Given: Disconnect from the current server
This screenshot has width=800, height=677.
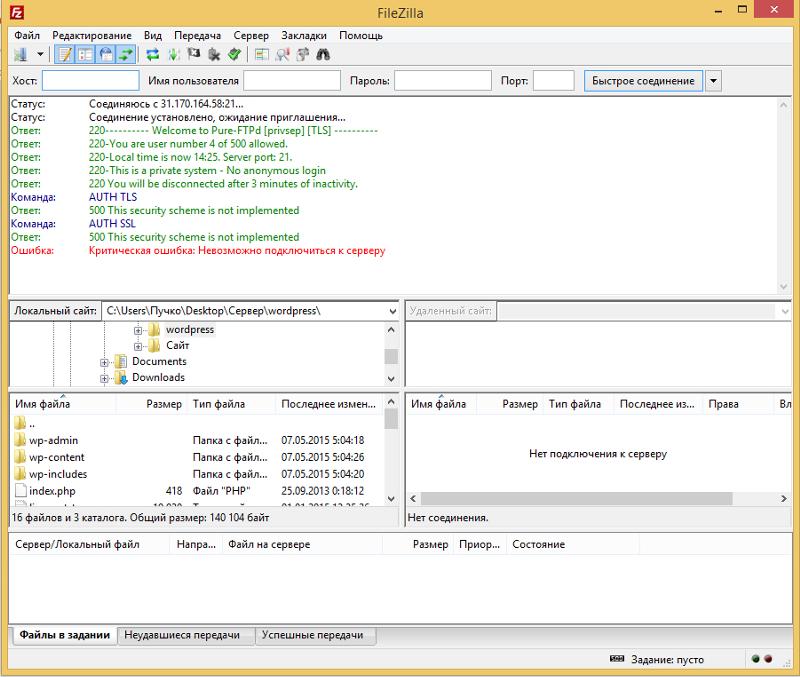Looking at the screenshot, I should click(214, 54).
